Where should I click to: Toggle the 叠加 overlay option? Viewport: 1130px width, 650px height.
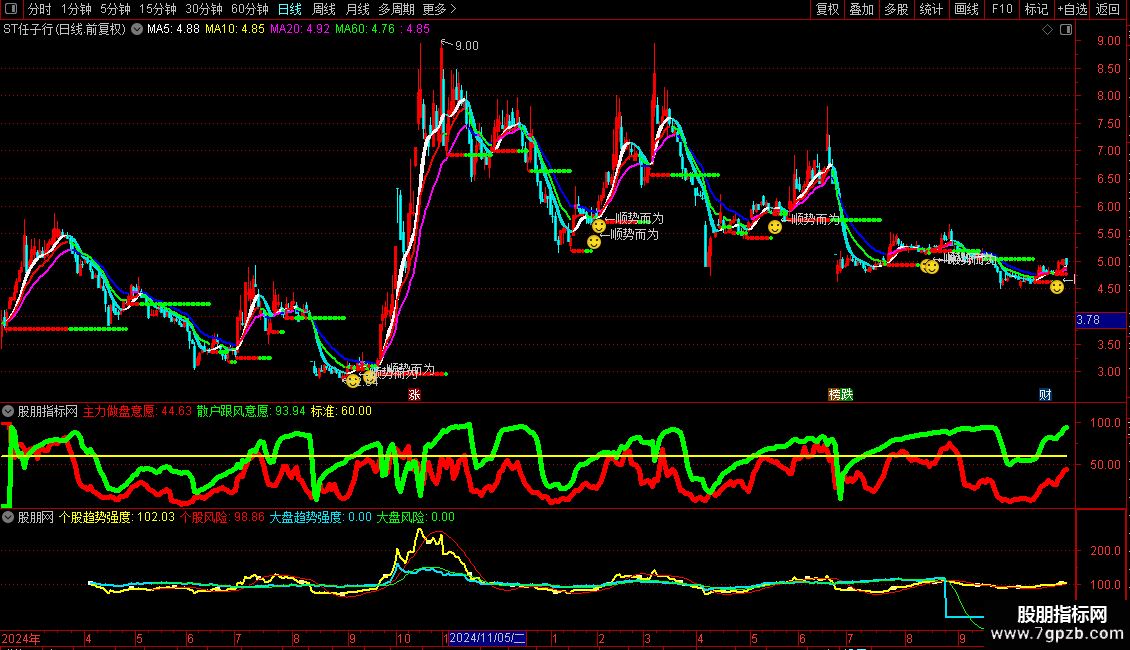(861, 10)
